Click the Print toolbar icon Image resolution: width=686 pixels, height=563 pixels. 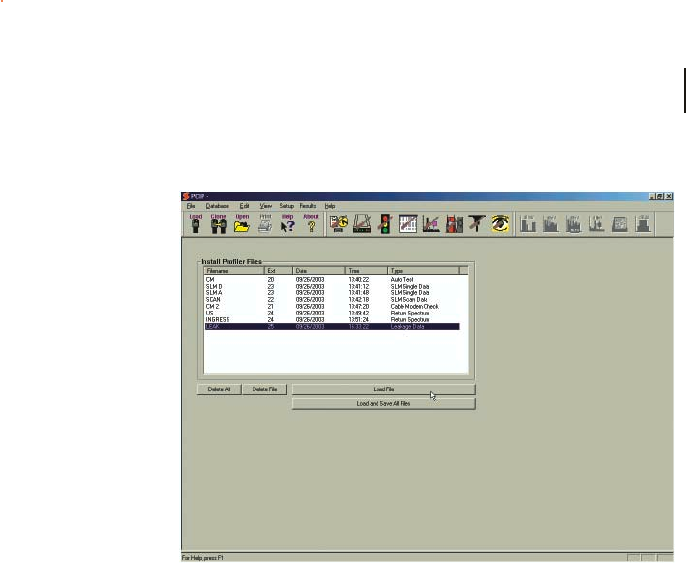[265, 224]
